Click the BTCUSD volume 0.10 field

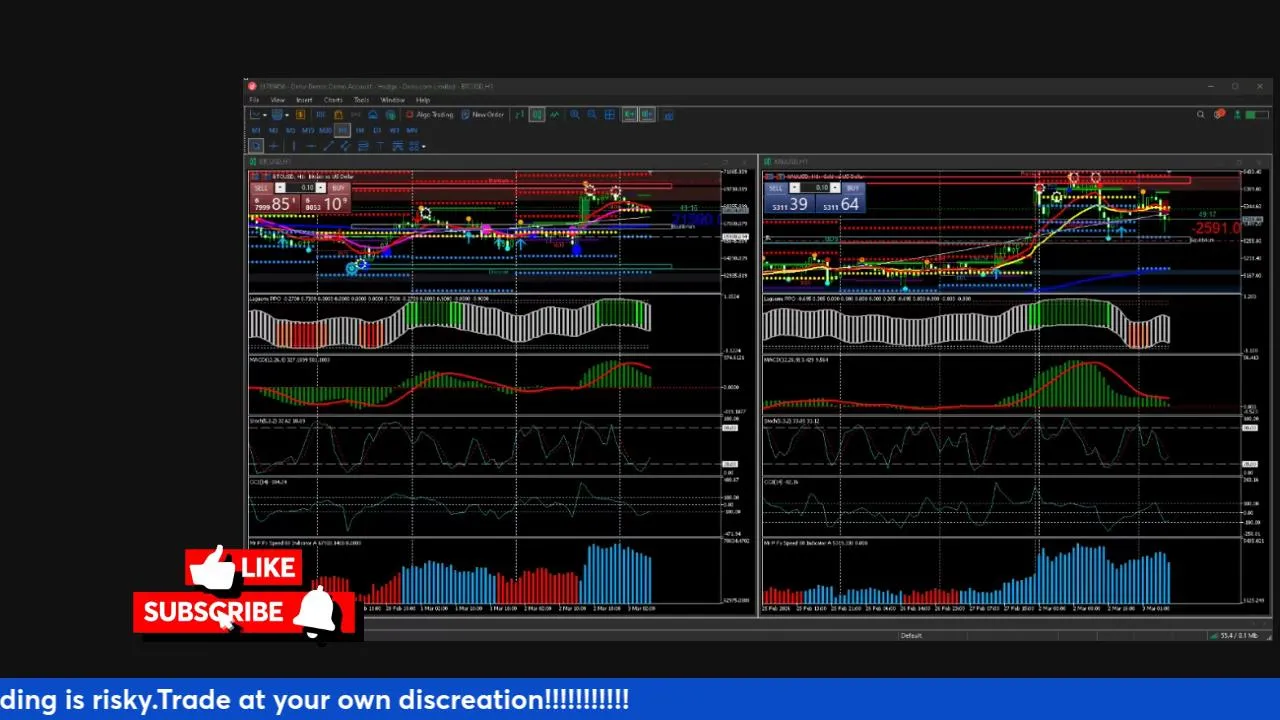coord(300,188)
